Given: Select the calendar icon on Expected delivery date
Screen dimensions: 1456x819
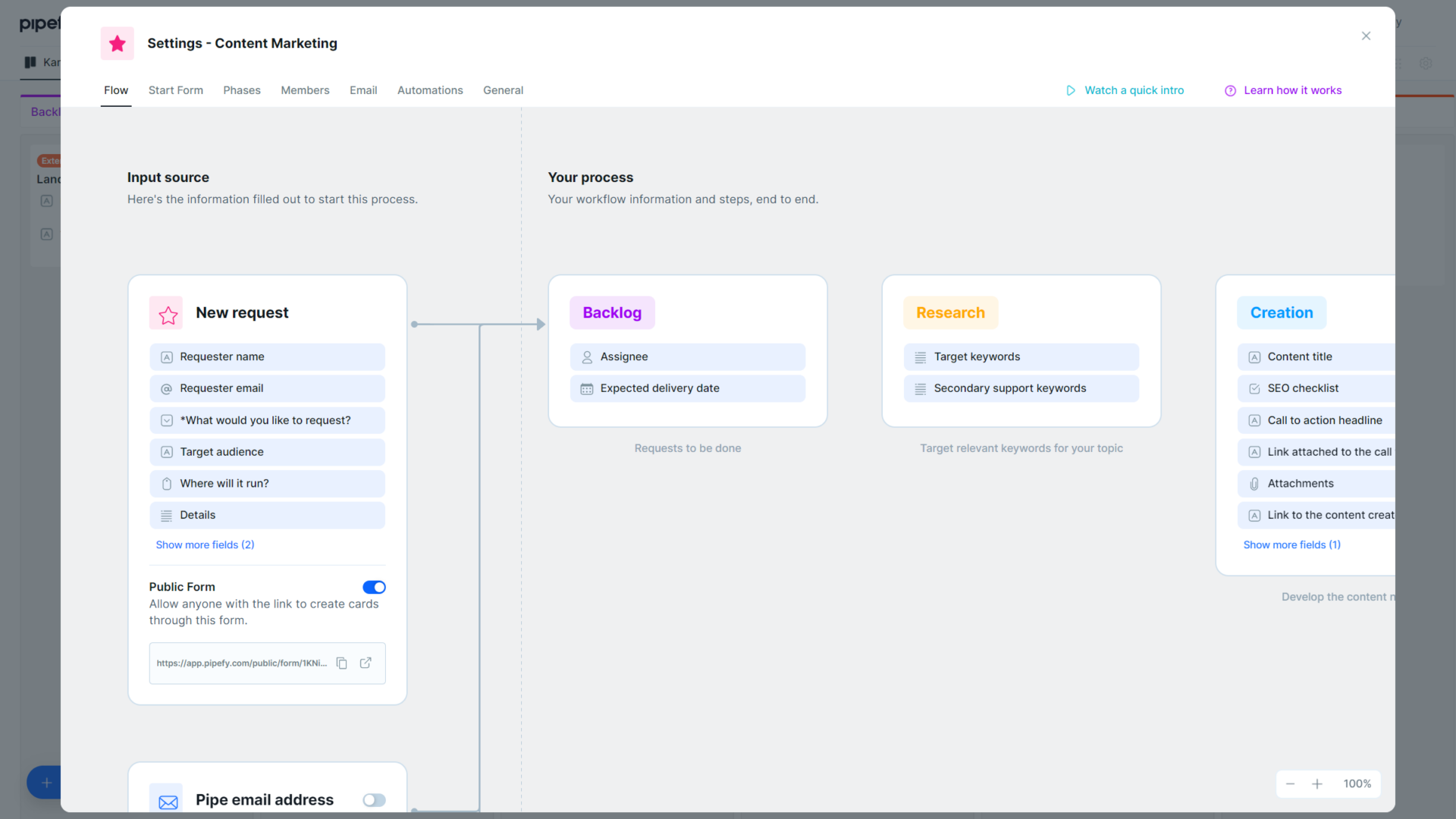Looking at the screenshot, I should click(x=586, y=388).
